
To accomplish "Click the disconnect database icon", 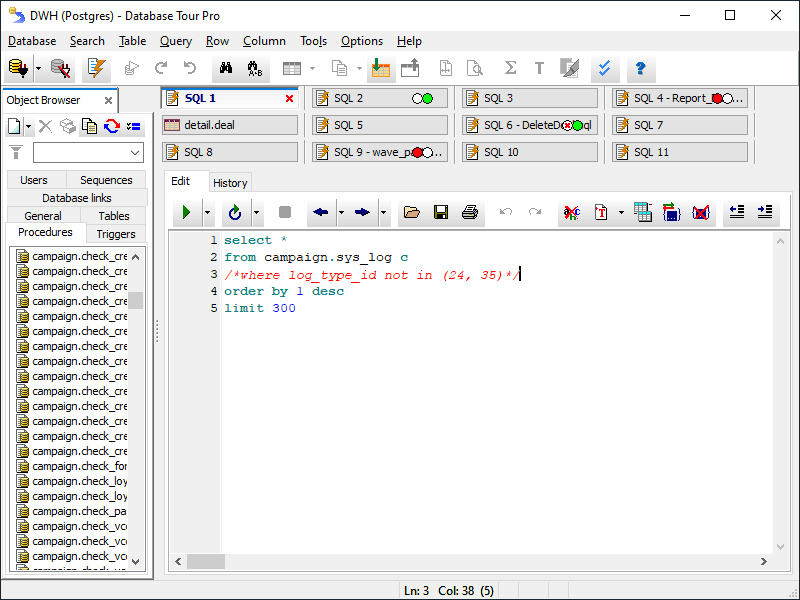I will (x=61, y=69).
